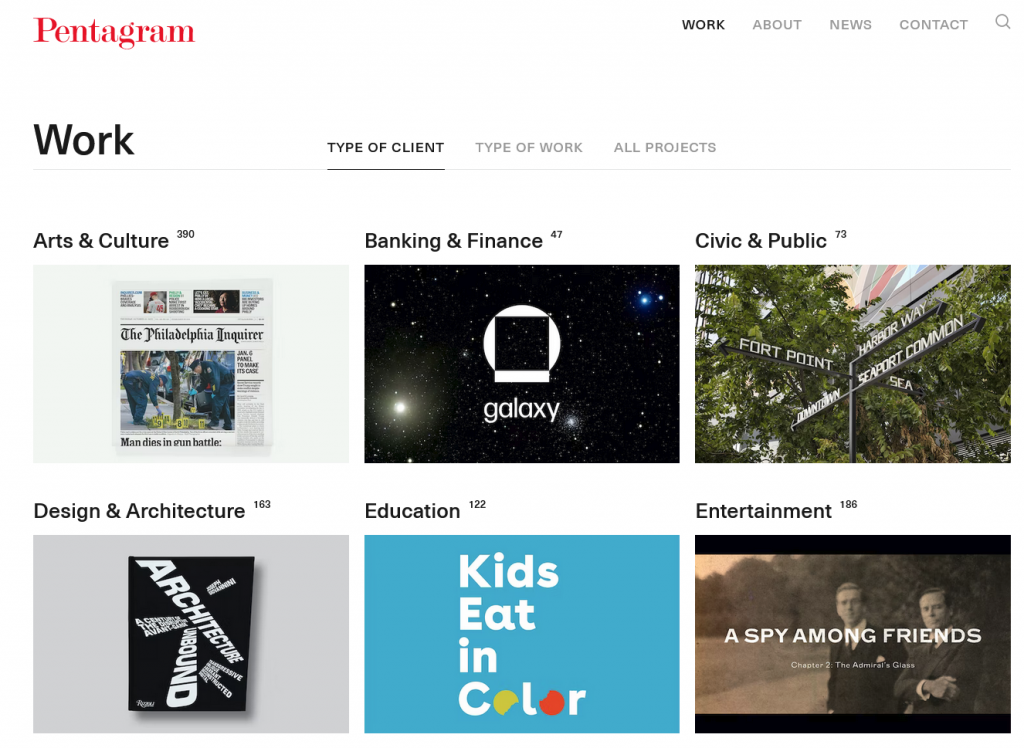This screenshot has height=748, width=1024.
Task: Select the Type of Client tab
Action: [x=385, y=148]
